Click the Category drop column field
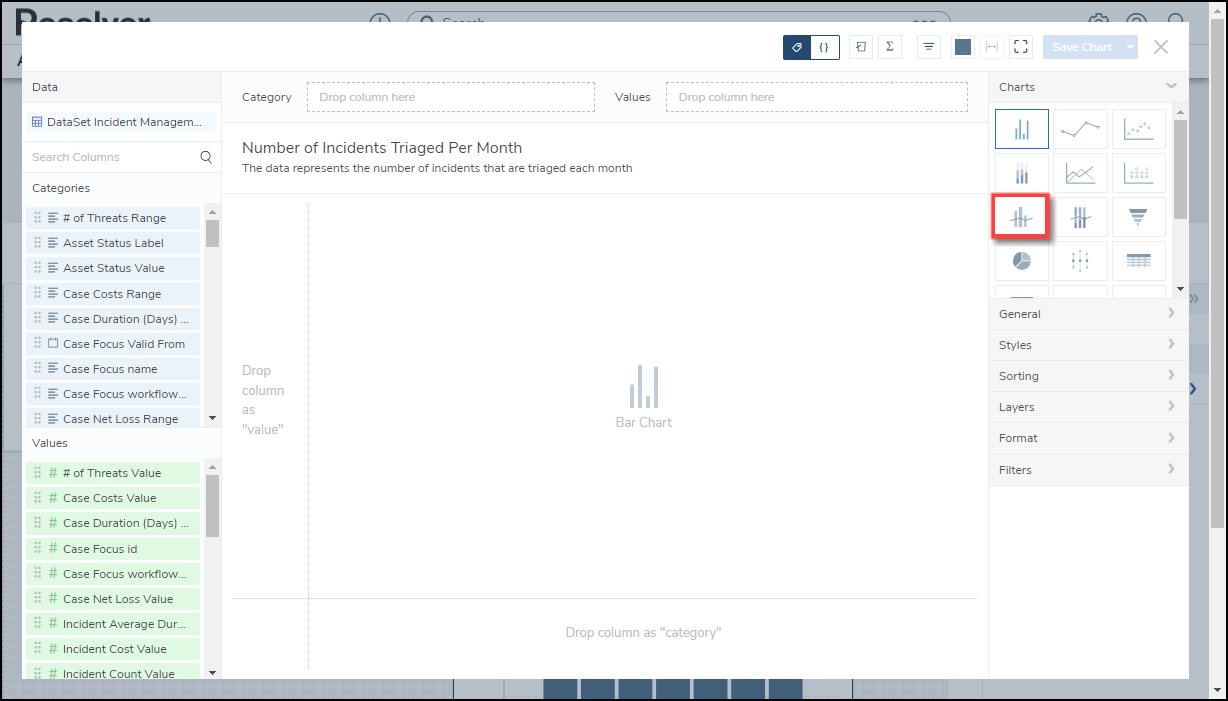 tap(451, 97)
